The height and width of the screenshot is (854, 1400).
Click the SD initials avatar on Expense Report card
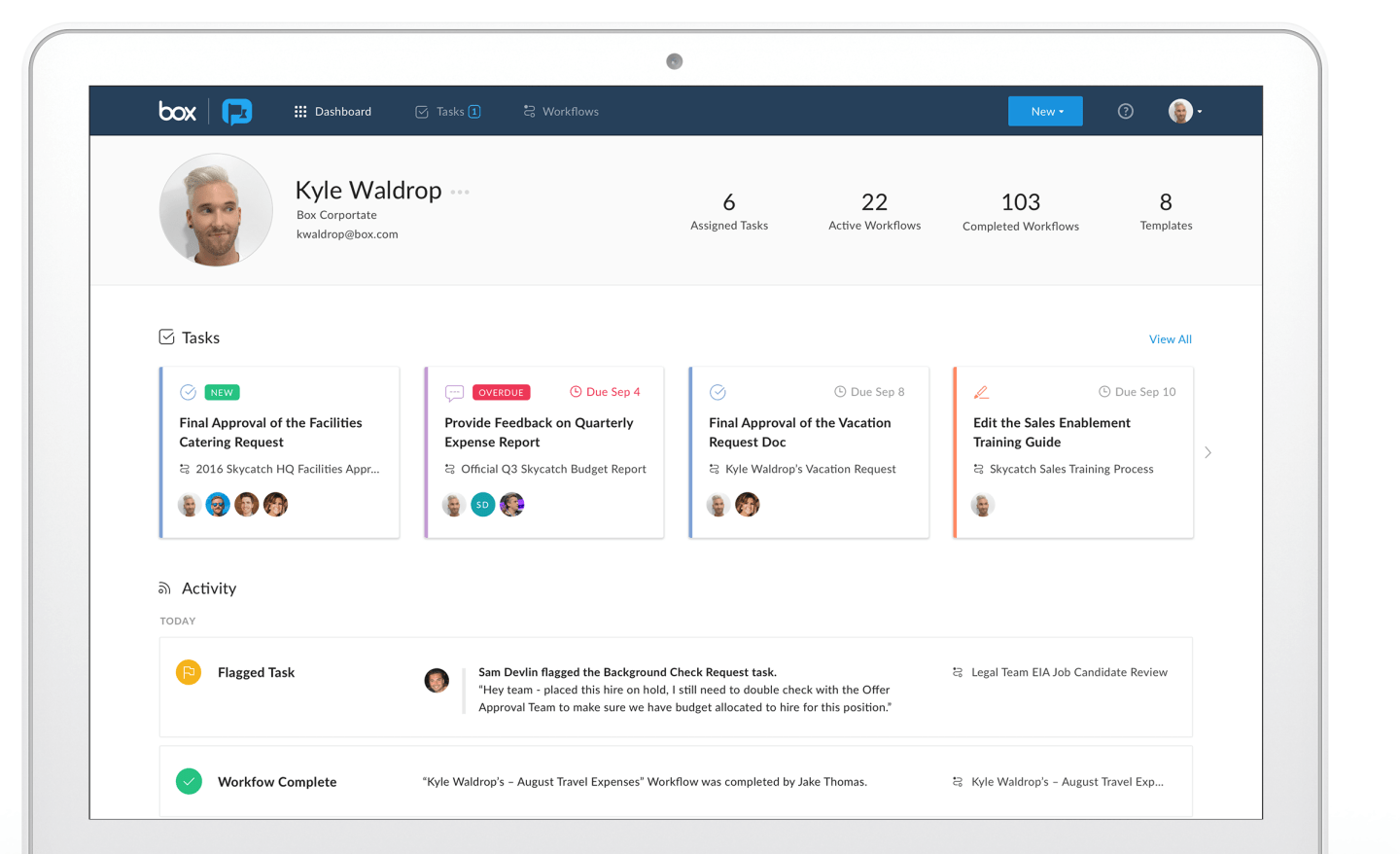(x=482, y=505)
